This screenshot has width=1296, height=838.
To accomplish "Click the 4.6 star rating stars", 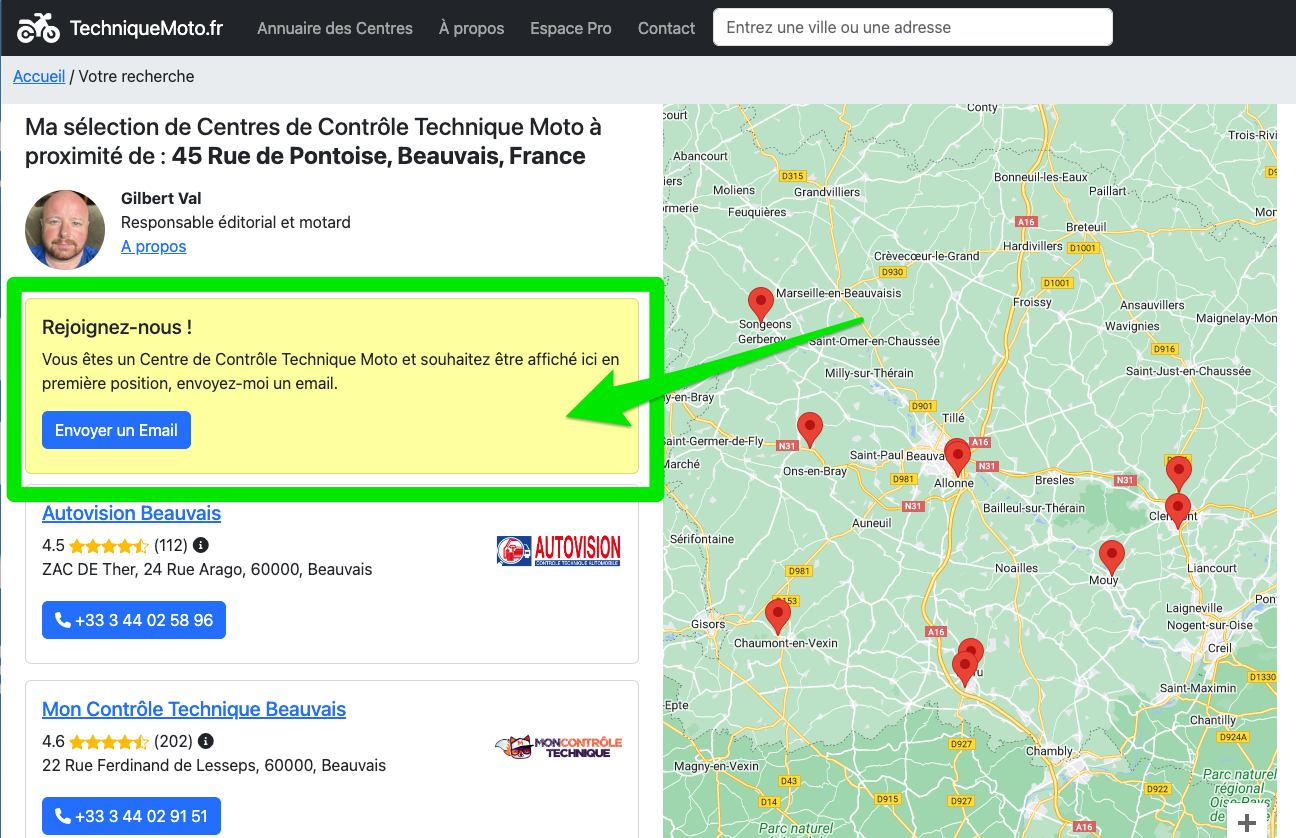I will point(109,742).
